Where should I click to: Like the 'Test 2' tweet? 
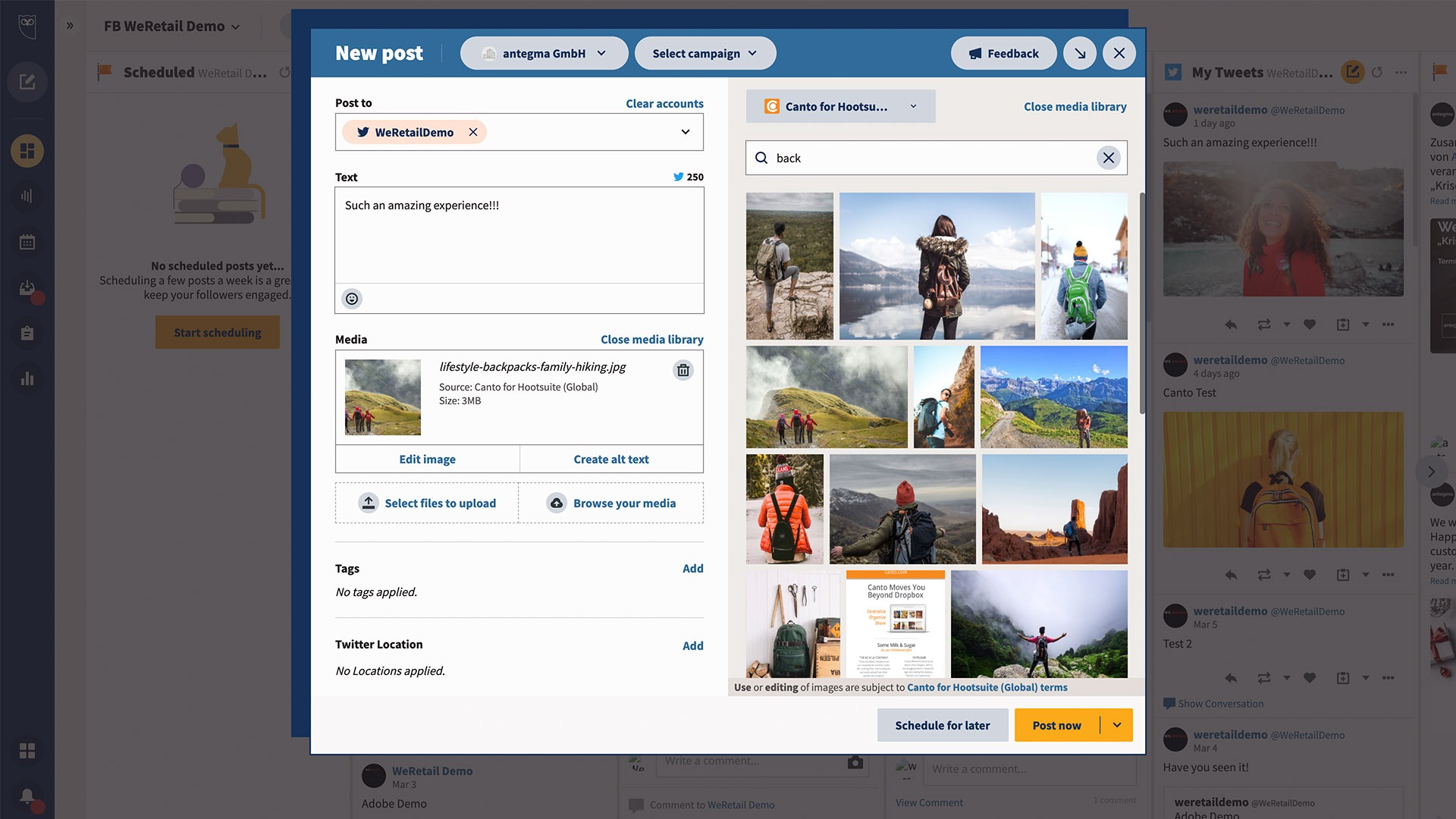pos(1310,678)
